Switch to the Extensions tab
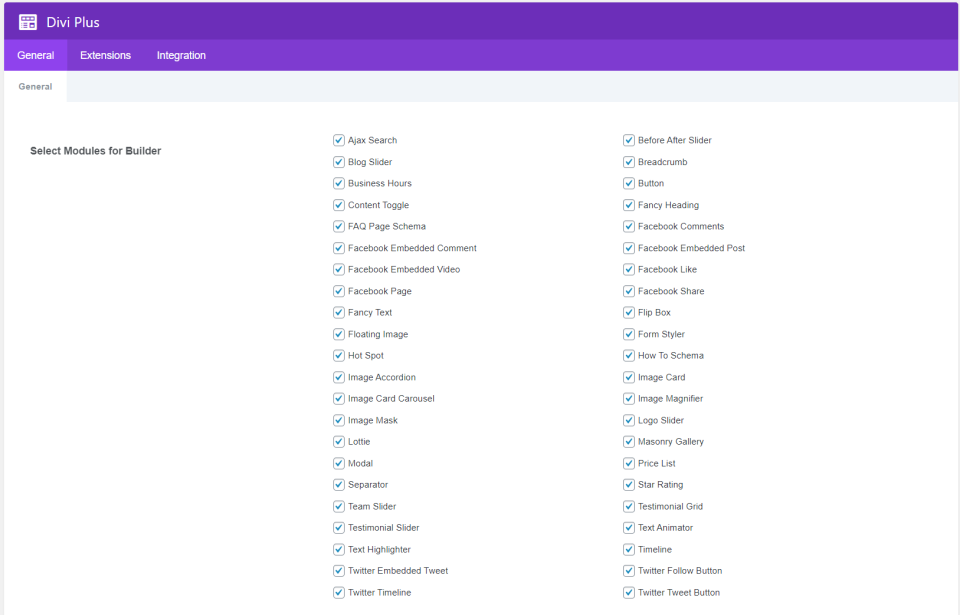960x615 pixels. click(105, 55)
